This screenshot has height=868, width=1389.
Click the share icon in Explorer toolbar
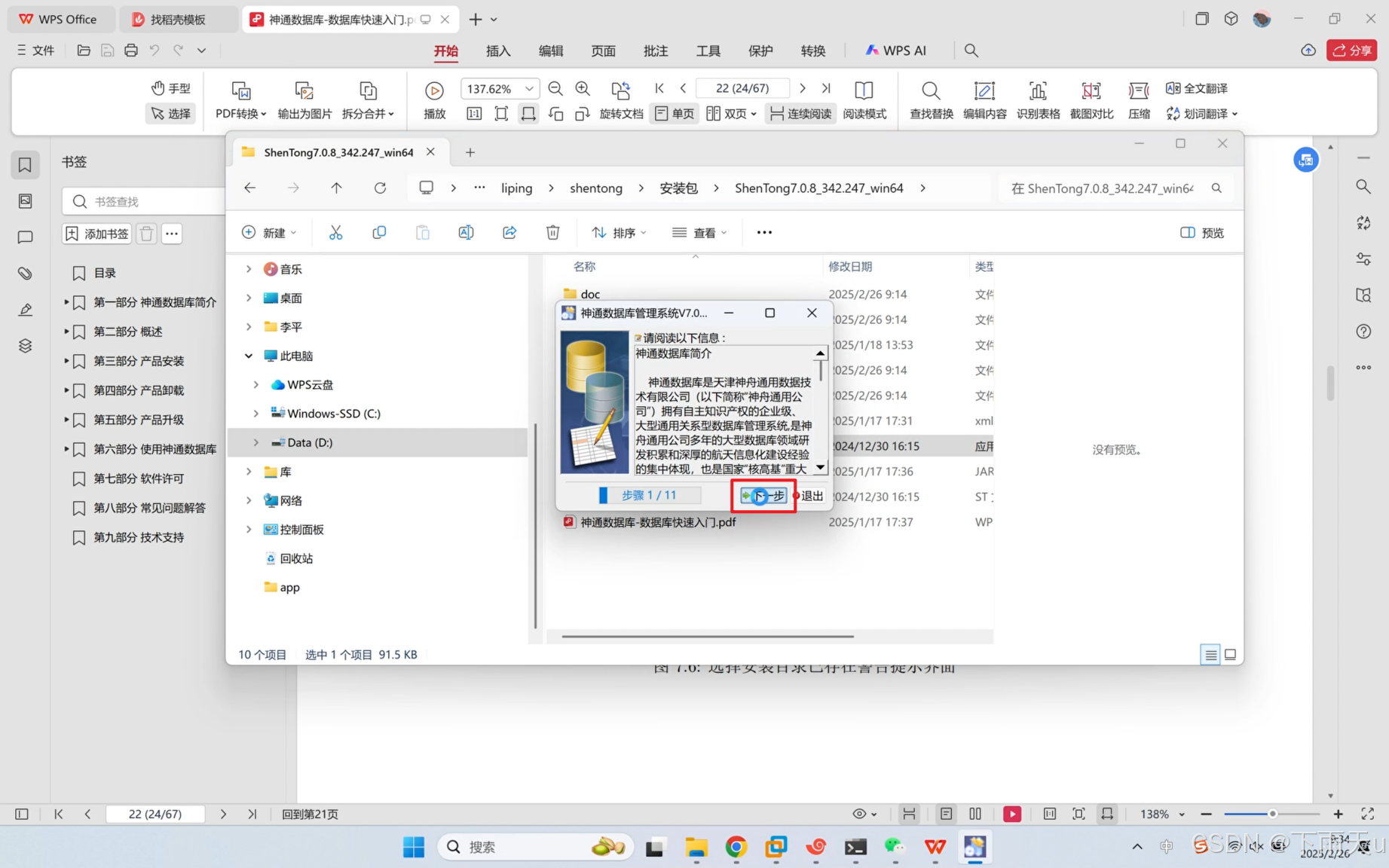(x=509, y=233)
